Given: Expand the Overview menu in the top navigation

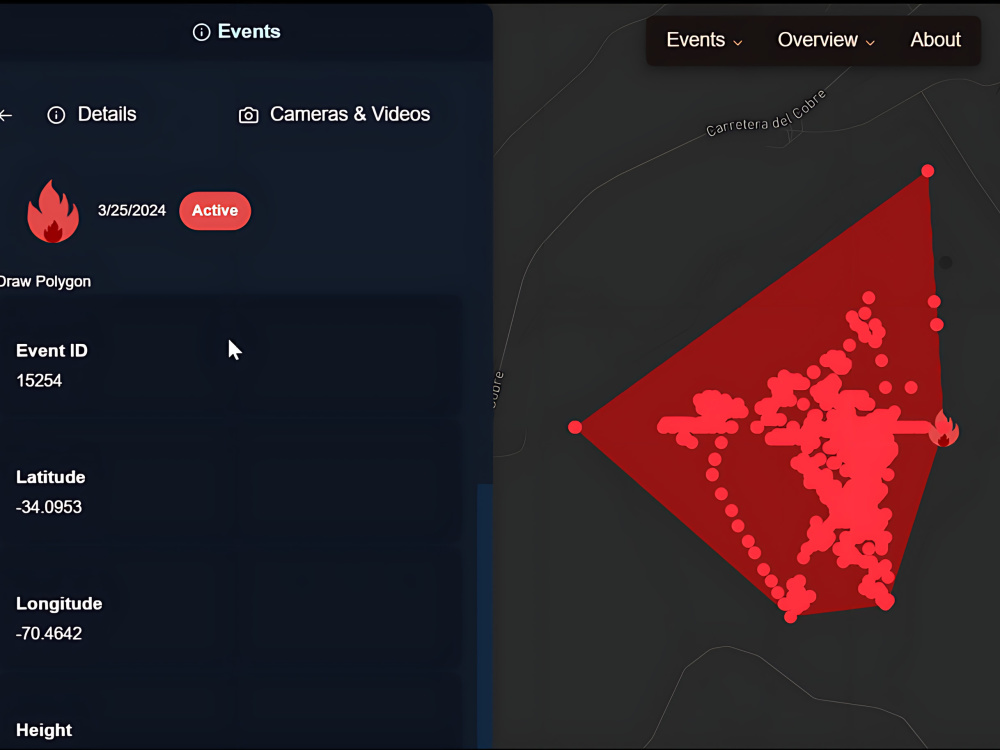Looking at the screenshot, I should click(826, 40).
